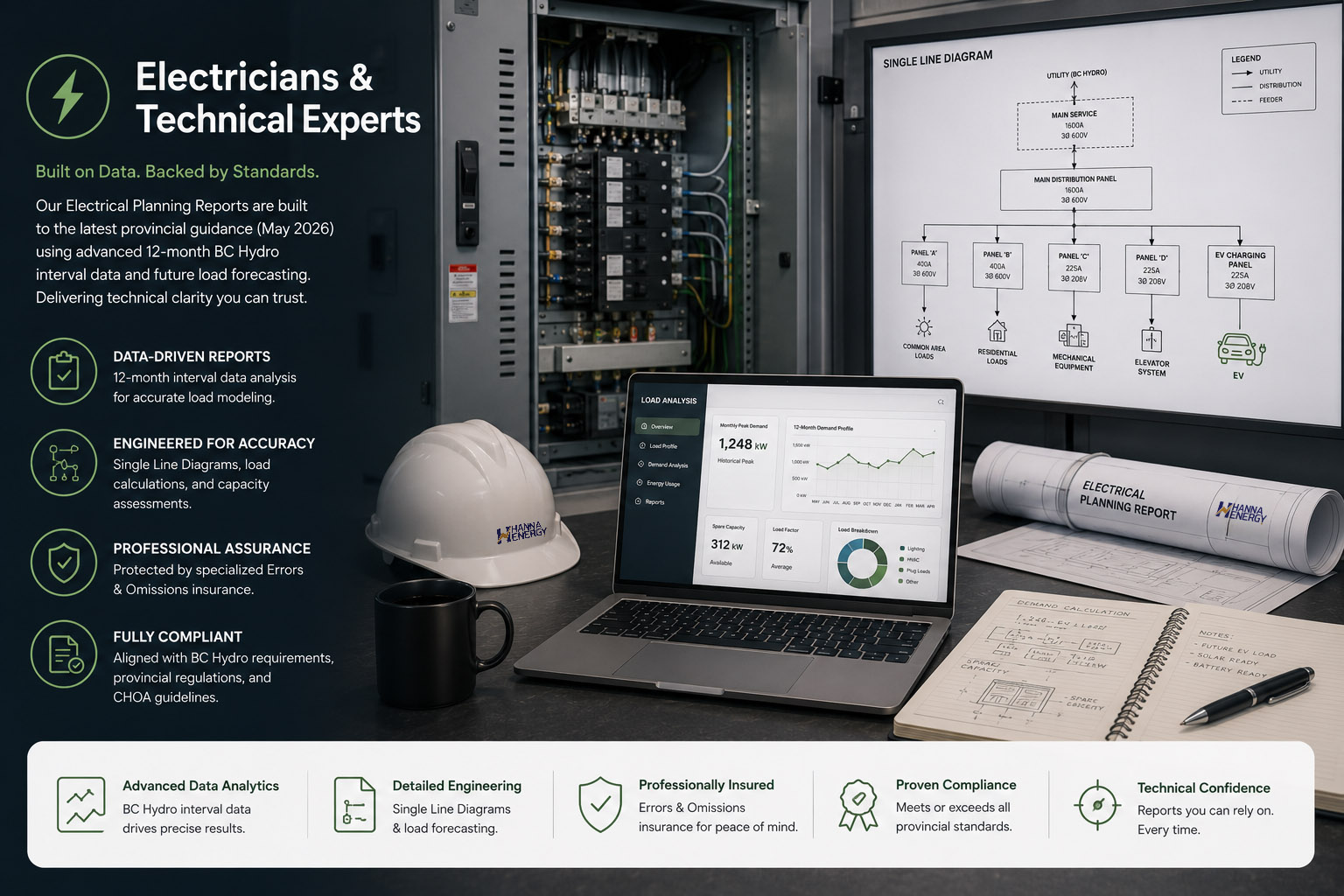Click the Advanced Data Analytics title
Screen dimensions: 1344x896
(200, 786)
